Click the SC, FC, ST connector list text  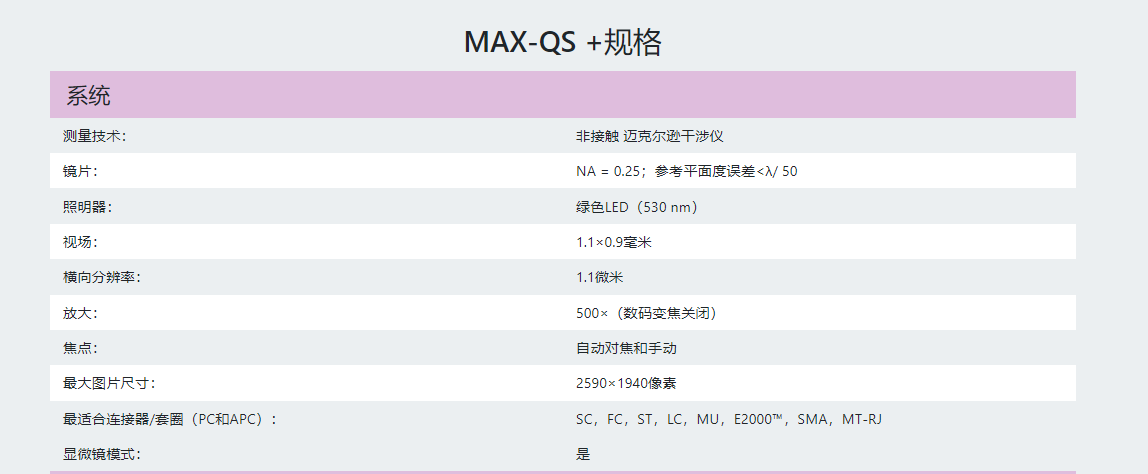(x=734, y=420)
